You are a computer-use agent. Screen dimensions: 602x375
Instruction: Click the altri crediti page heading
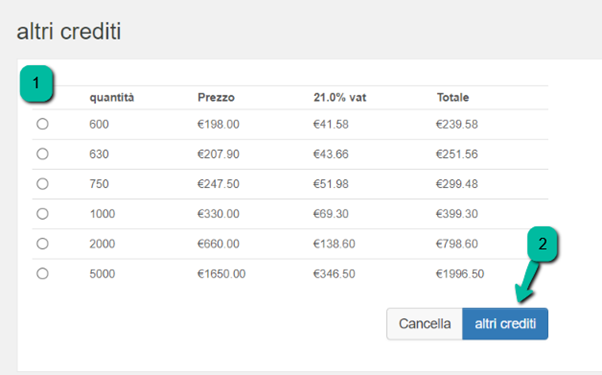point(69,31)
